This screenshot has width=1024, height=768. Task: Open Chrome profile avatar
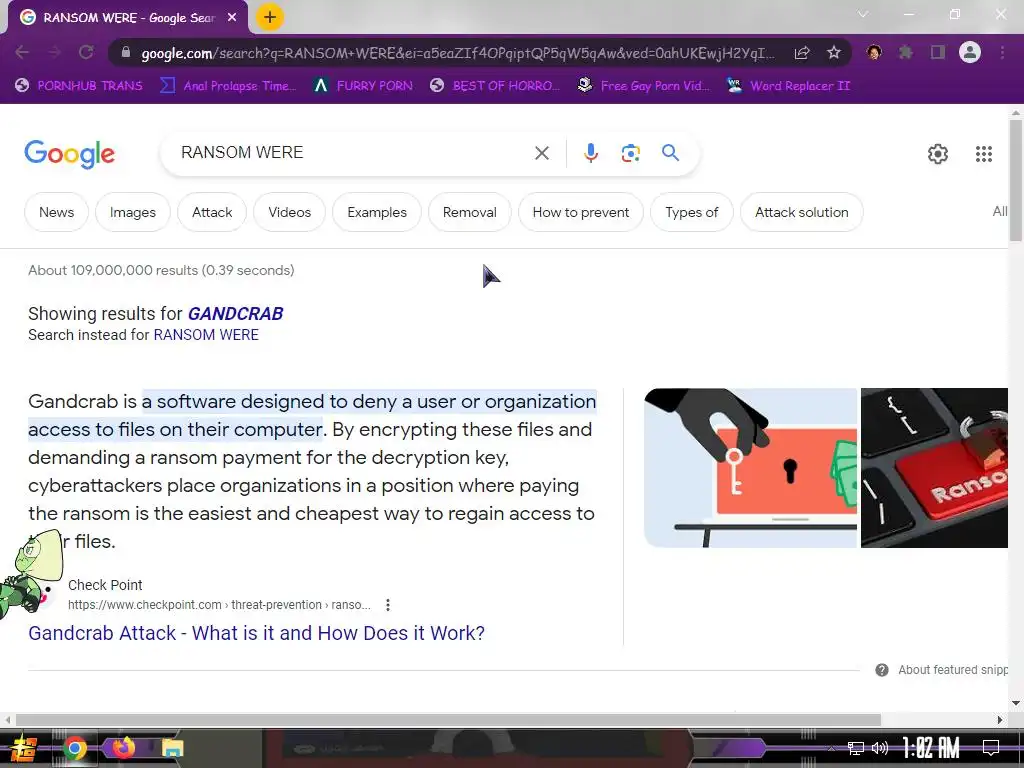click(970, 52)
